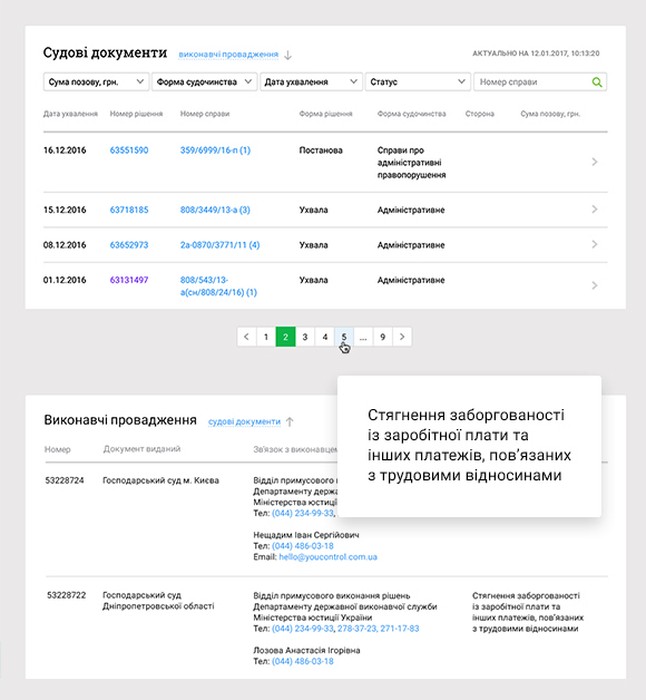
Task: Click 'Документ виданий' column header
Action: point(142,449)
